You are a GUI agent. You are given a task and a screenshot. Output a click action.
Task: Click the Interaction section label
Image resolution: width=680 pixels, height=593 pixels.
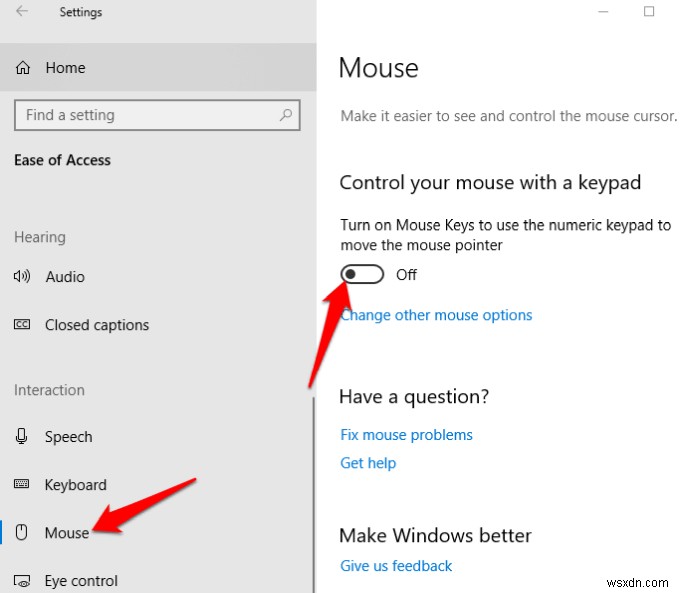point(49,390)
